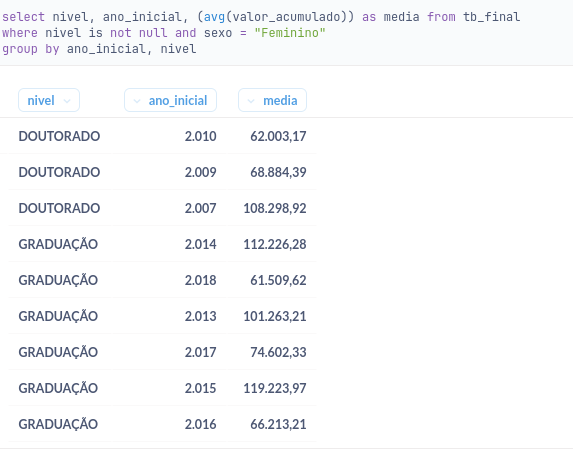Screen dimensions: 573x453
Task: Click the group by line in SQL editor
Action: click(x=99, y=49)
